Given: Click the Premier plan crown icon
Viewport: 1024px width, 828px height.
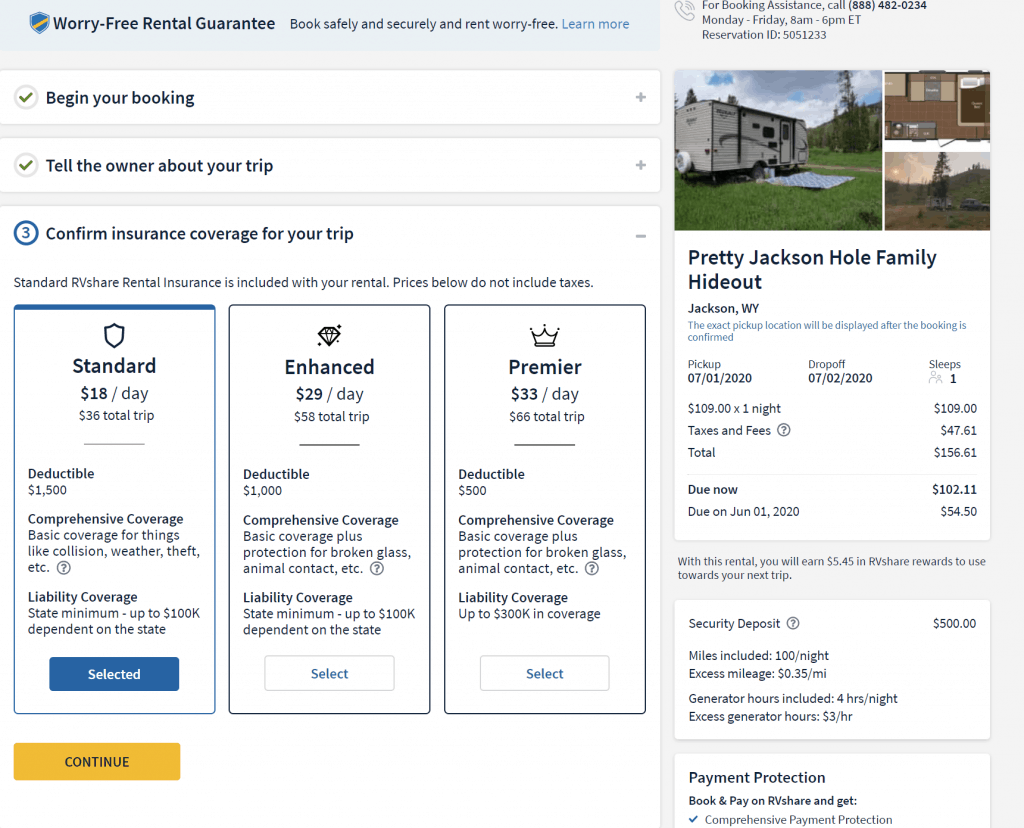Looking at the screenshot, I should pyautogui.click(x=544, y=336).
